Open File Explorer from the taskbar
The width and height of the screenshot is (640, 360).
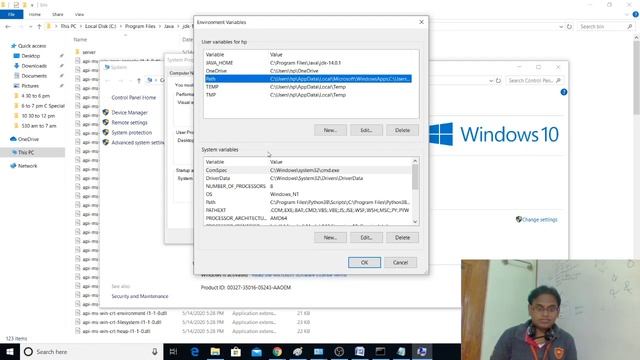[215, 351]
